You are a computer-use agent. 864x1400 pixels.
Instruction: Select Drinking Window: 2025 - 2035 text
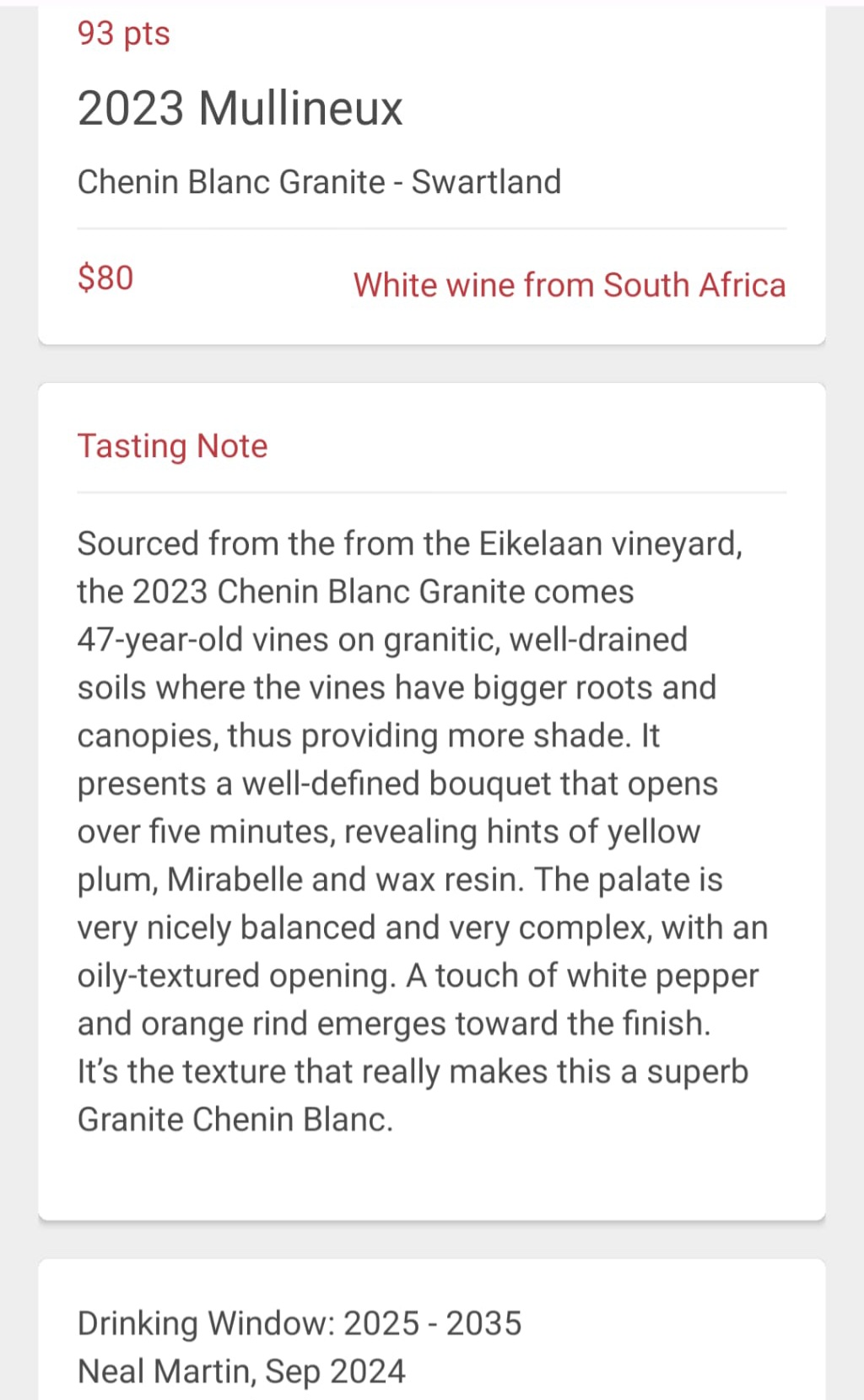click(300, 1324)
